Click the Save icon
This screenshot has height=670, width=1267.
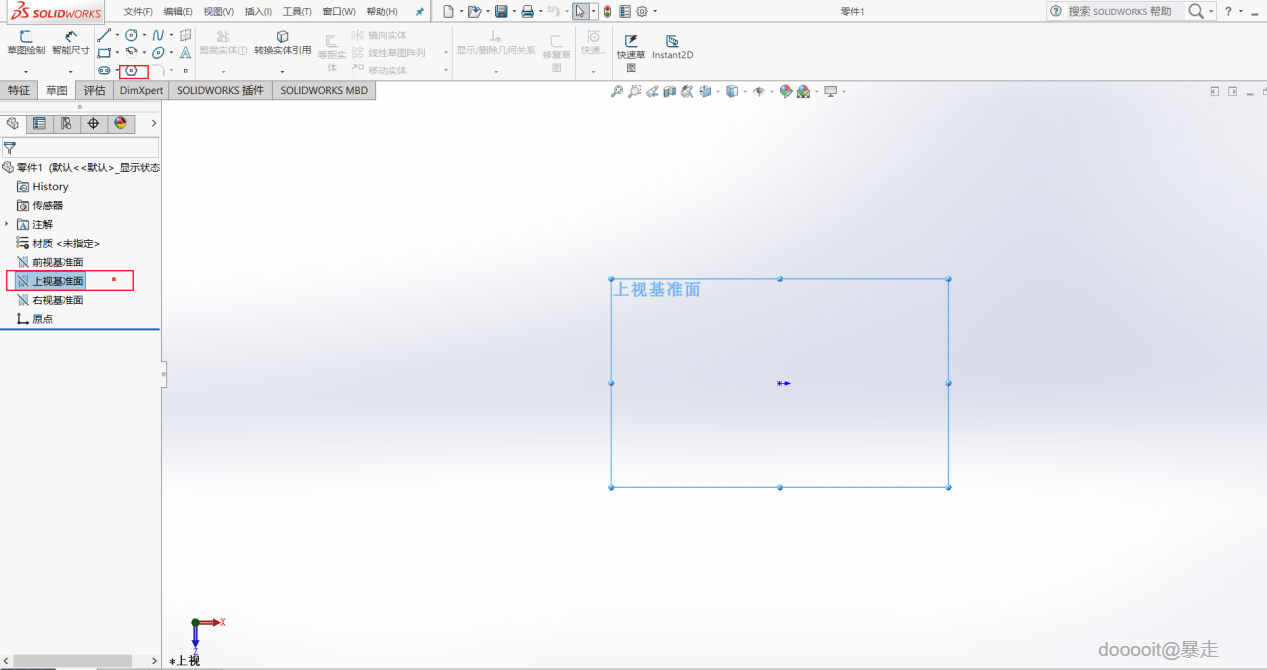tap(501, 11)
